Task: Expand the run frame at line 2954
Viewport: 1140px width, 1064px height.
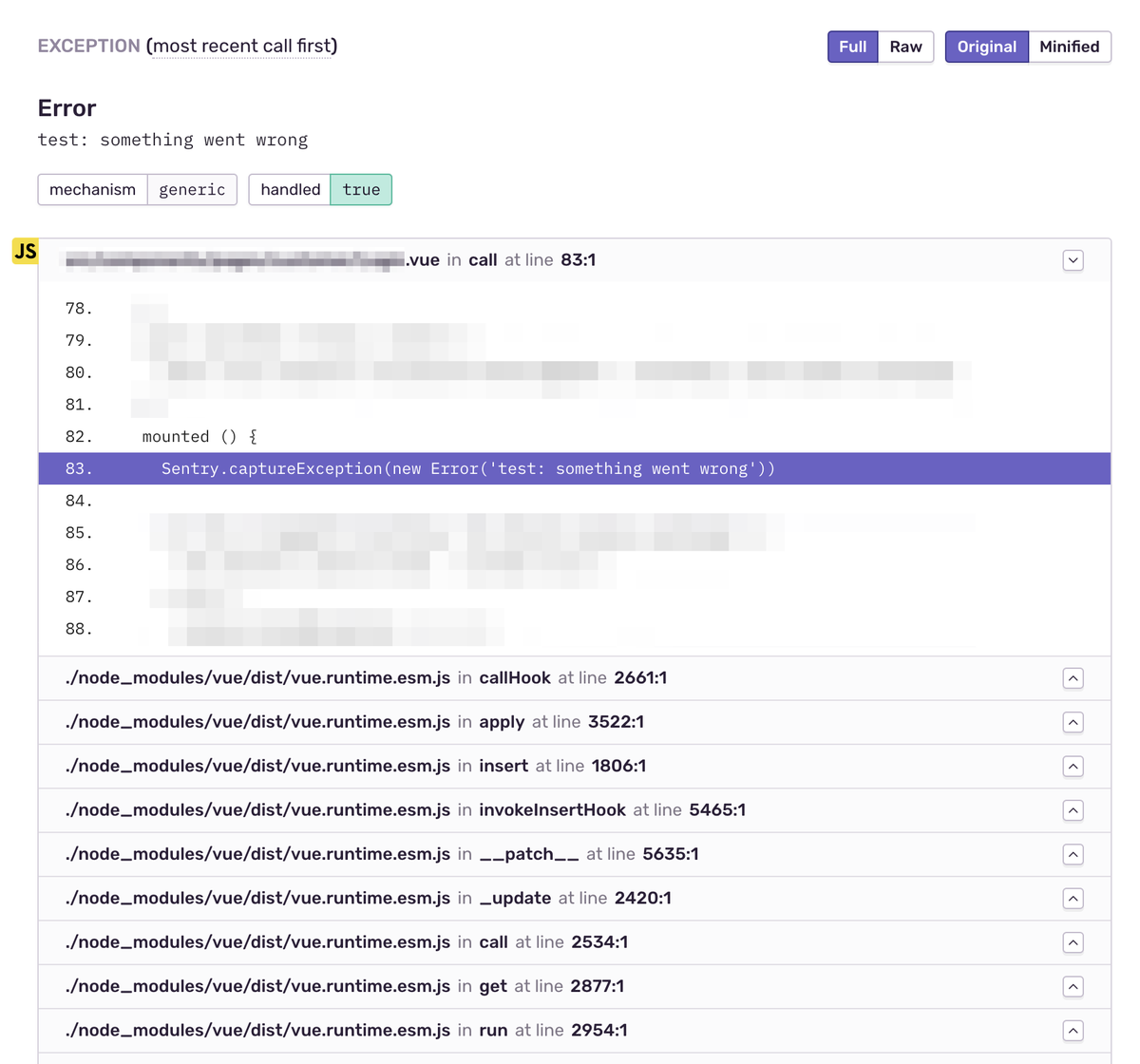Action: (x=1073, y=1031)
